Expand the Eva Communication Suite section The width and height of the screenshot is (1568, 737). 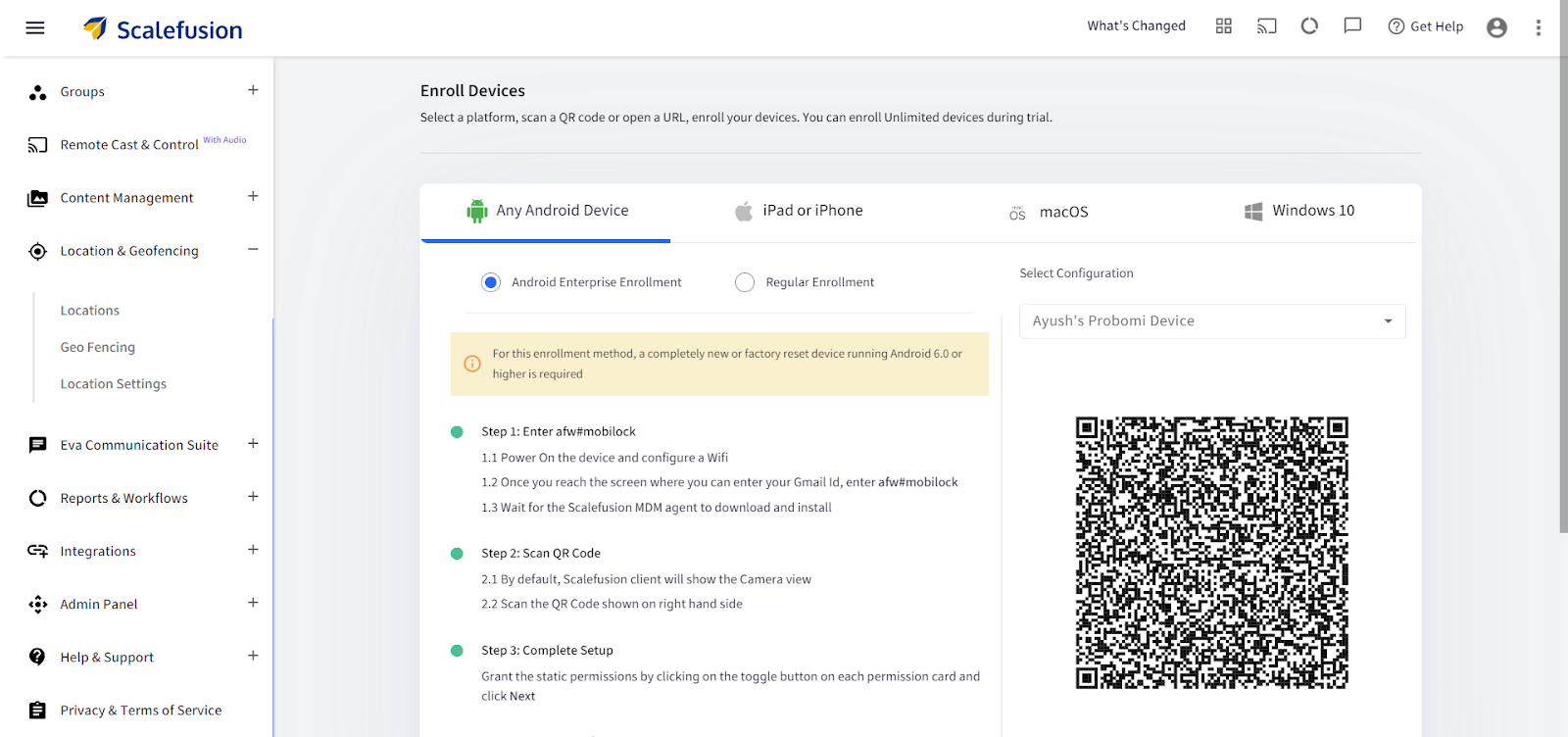253,443
